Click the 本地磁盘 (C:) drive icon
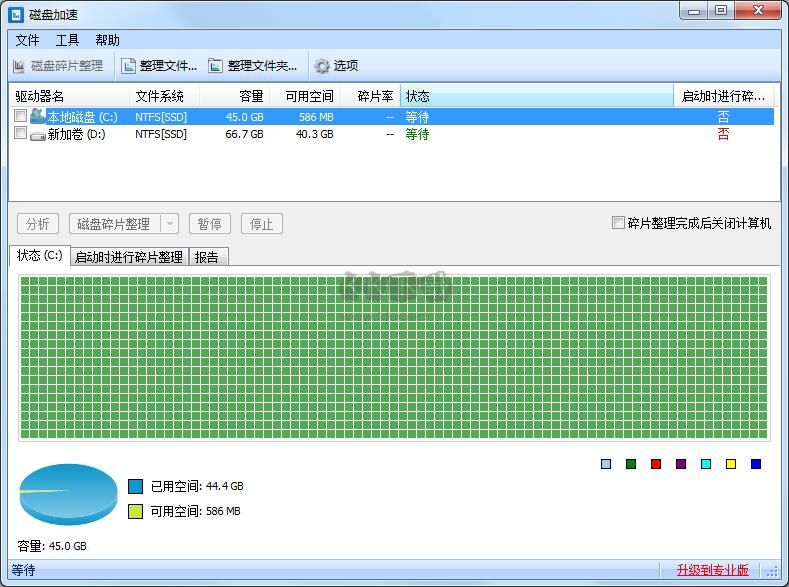Viewport: 789px width, 587px height. coord(38,117)
